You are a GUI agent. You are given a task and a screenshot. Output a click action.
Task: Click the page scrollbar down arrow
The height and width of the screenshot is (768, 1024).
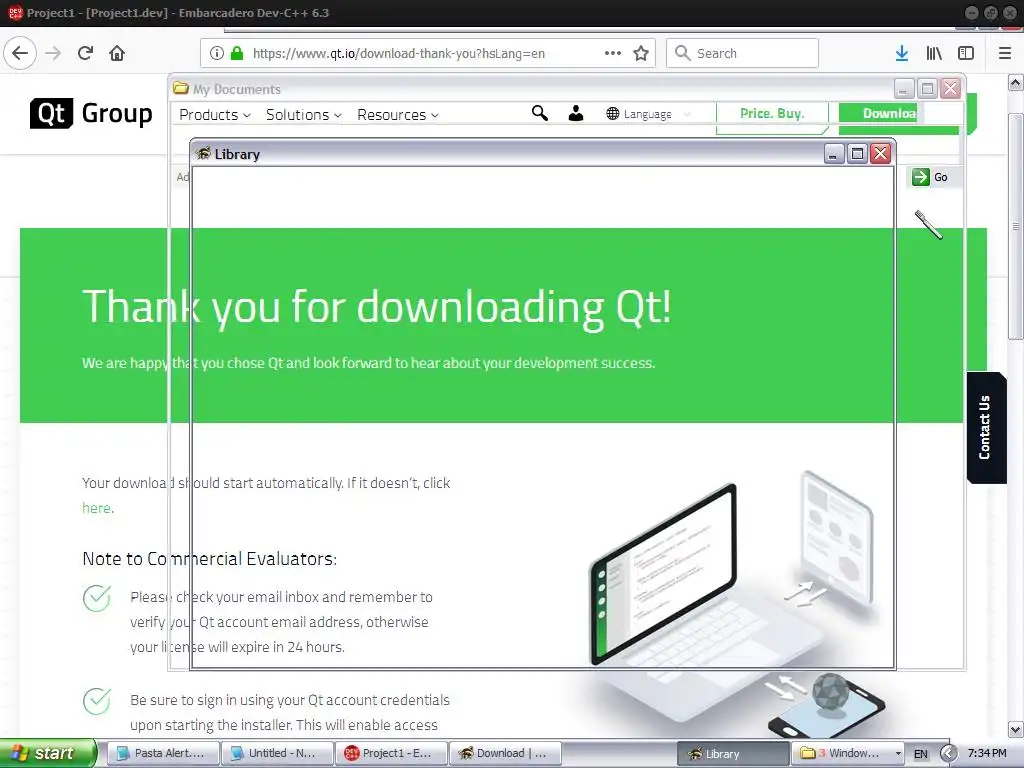click(1016, 729)
